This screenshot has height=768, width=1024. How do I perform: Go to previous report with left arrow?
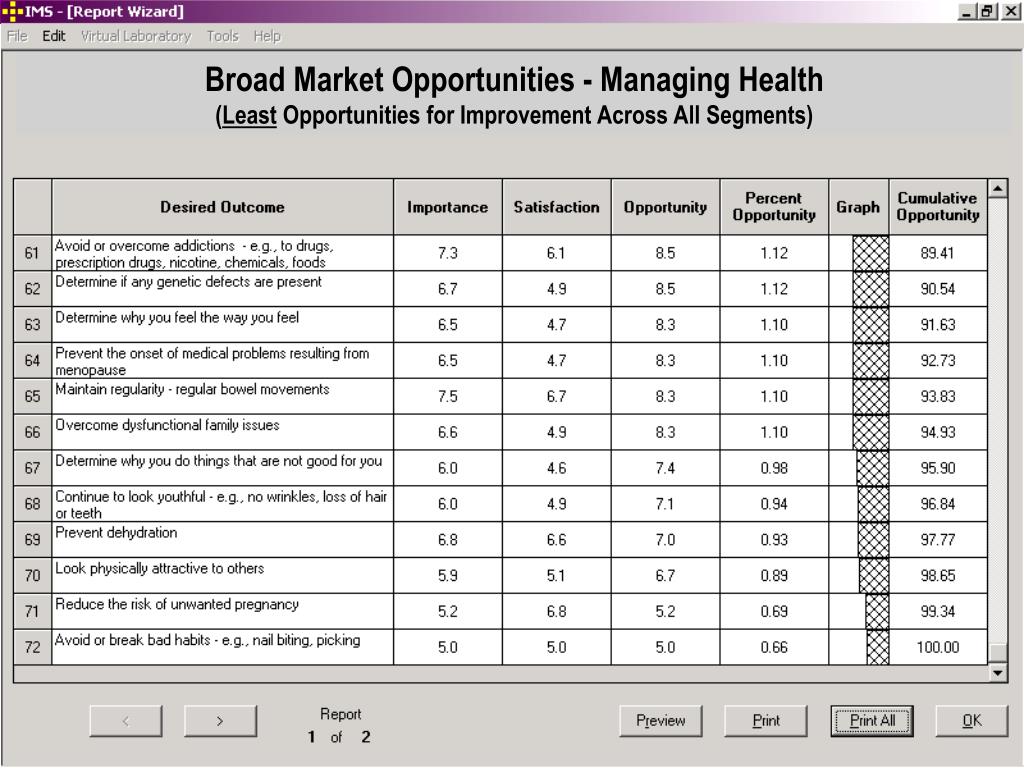125,720
